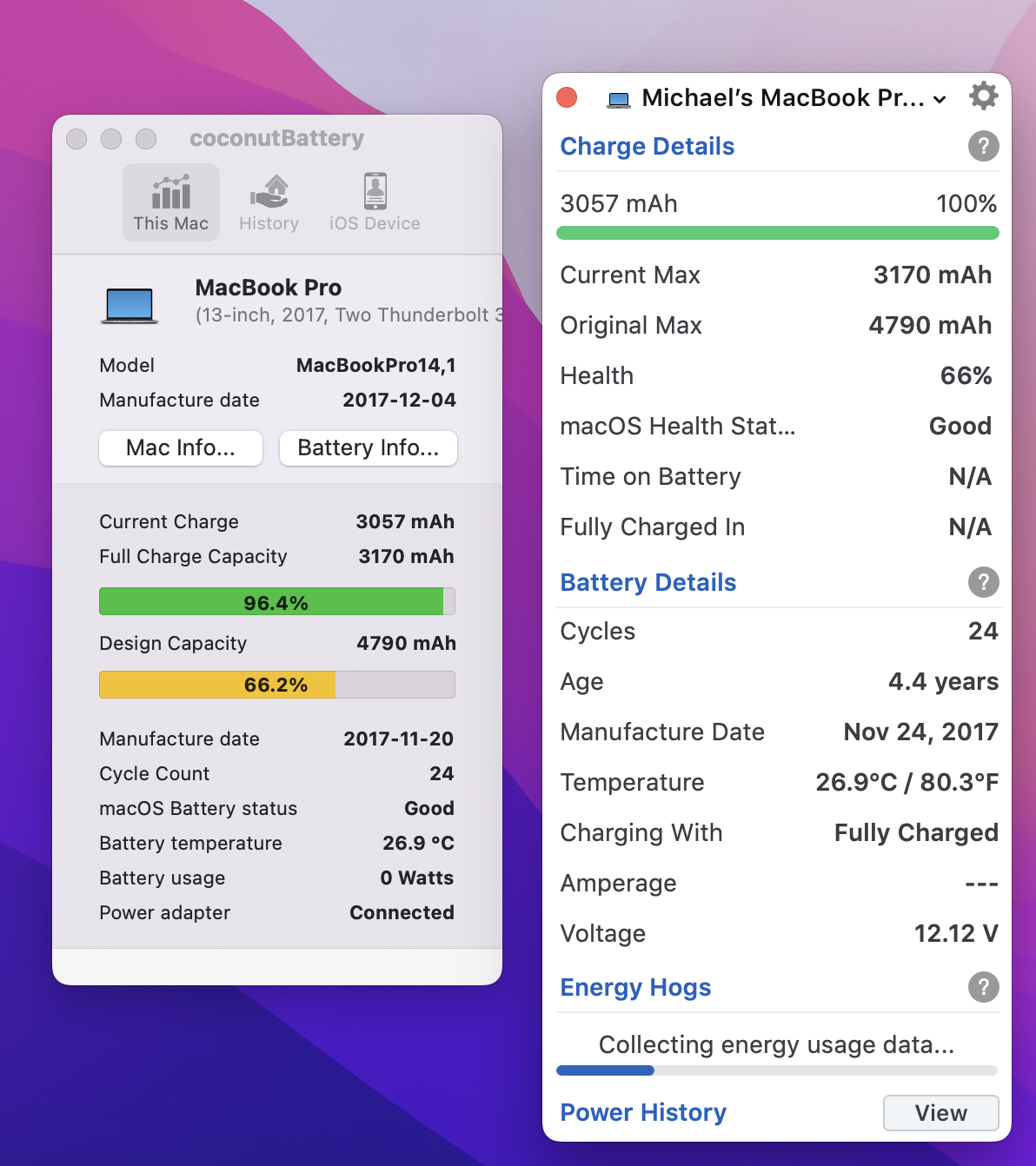
Task: Click the Voltage 12.12 V value
Action: click(x=956, y=933)
